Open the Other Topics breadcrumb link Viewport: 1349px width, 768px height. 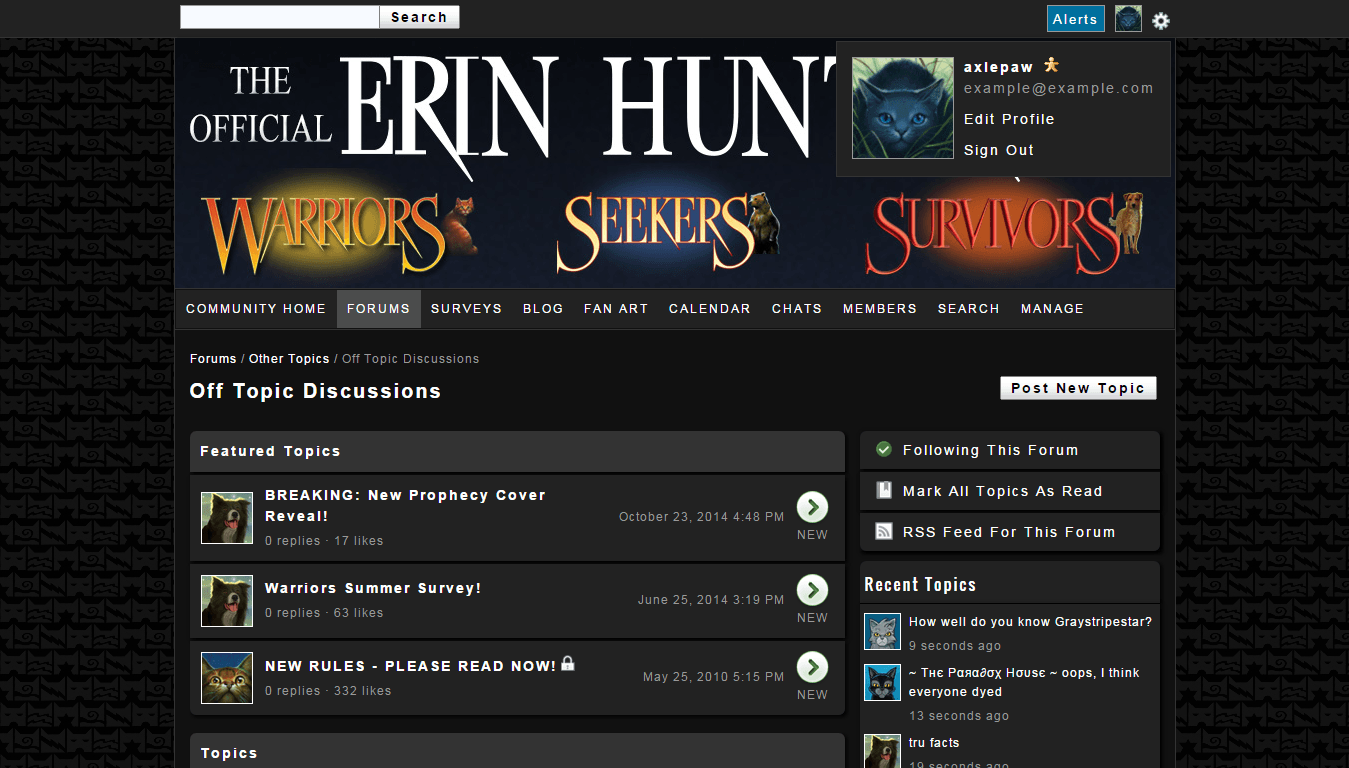pyautogui.click(x=288, y=358)
